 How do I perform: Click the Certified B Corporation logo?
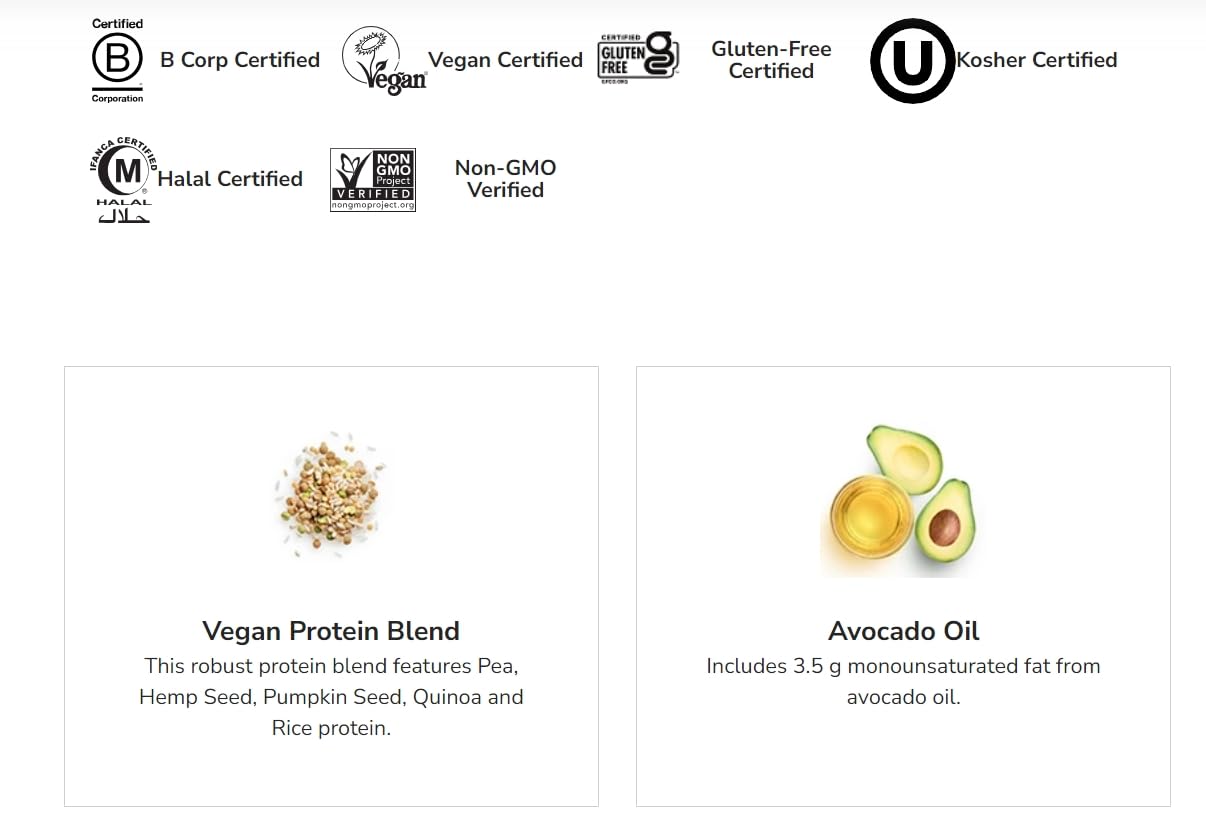tap(117, 60)
